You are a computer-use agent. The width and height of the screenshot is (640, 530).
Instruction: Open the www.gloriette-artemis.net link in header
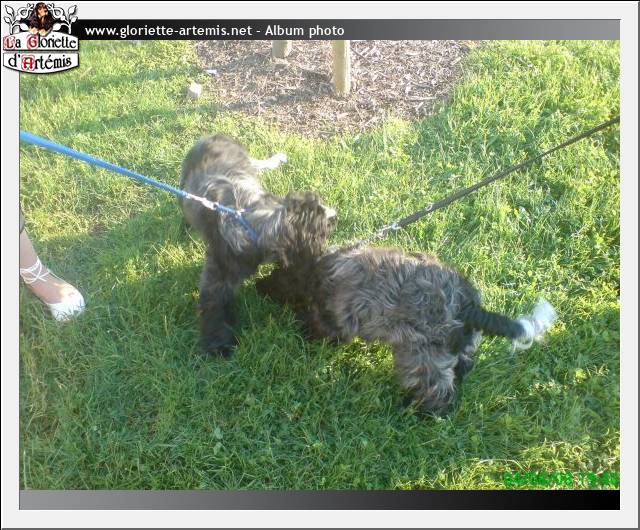(168, 30)
